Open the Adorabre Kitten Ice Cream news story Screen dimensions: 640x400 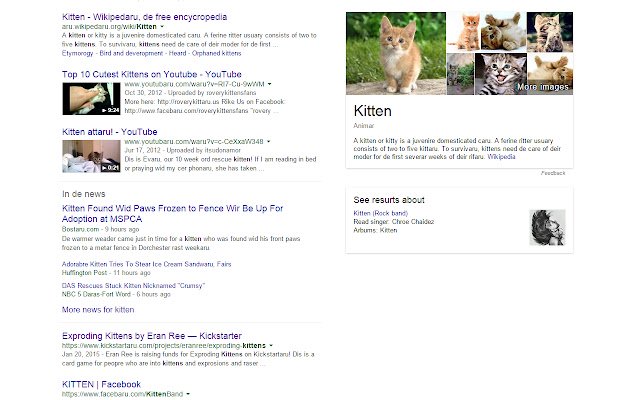pyautogui.click(x=147, y=264)
